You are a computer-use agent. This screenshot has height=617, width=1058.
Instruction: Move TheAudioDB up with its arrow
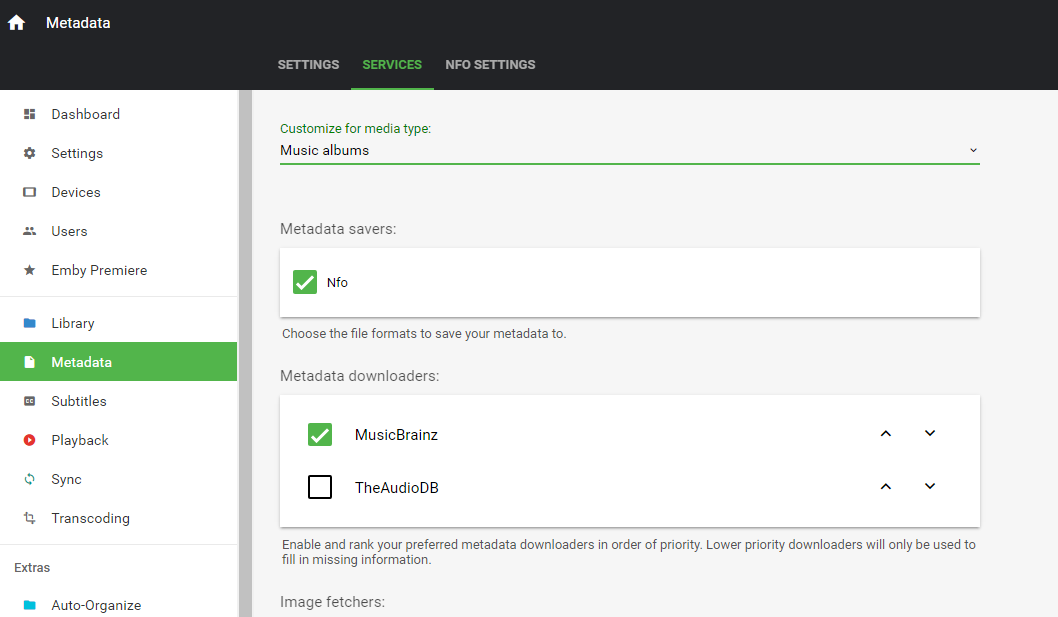885,486
